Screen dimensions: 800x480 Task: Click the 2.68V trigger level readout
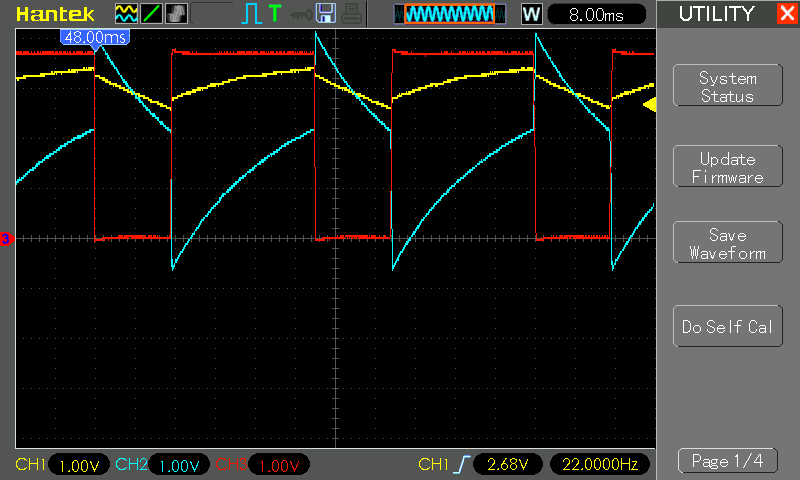[x=507, y=464]
